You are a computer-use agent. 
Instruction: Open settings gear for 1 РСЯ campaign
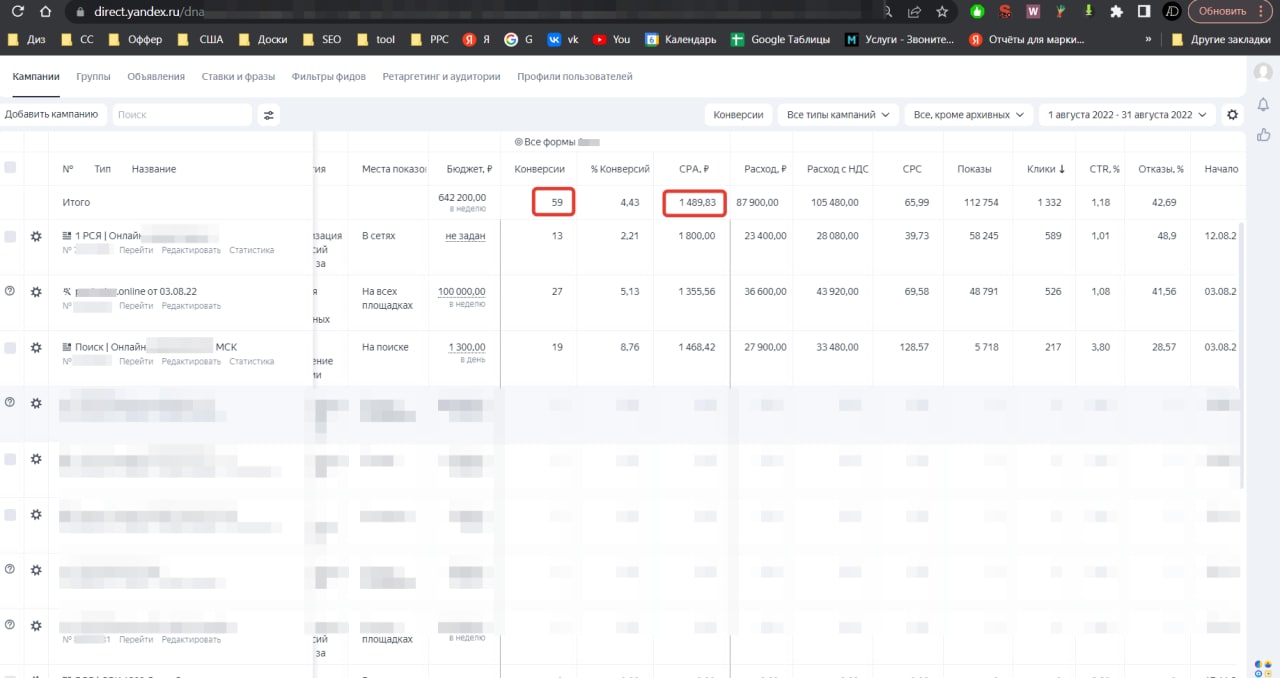tap(36, 237)
